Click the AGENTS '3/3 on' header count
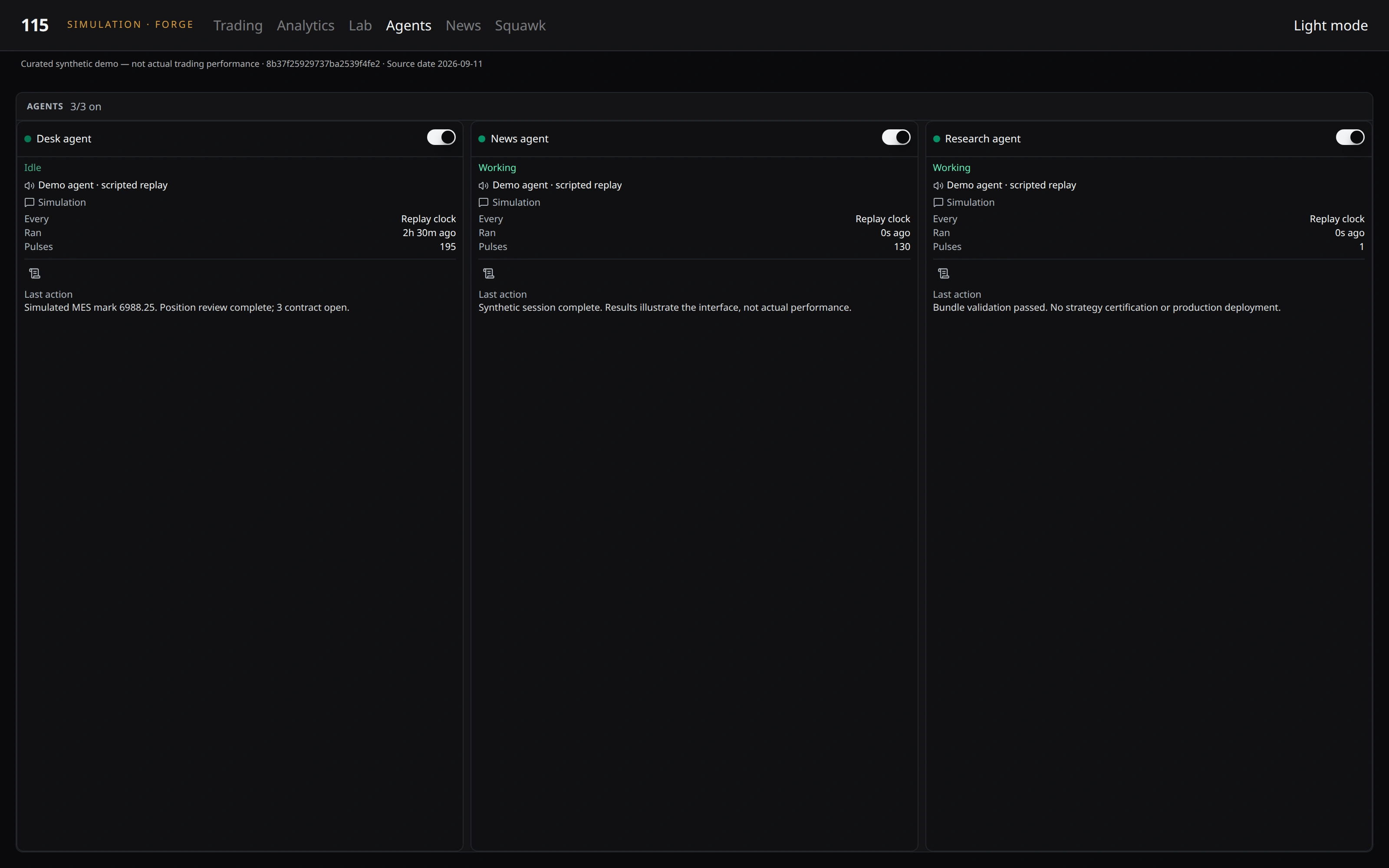Viewport: 1389px width, 868px height. coord(86,107)
